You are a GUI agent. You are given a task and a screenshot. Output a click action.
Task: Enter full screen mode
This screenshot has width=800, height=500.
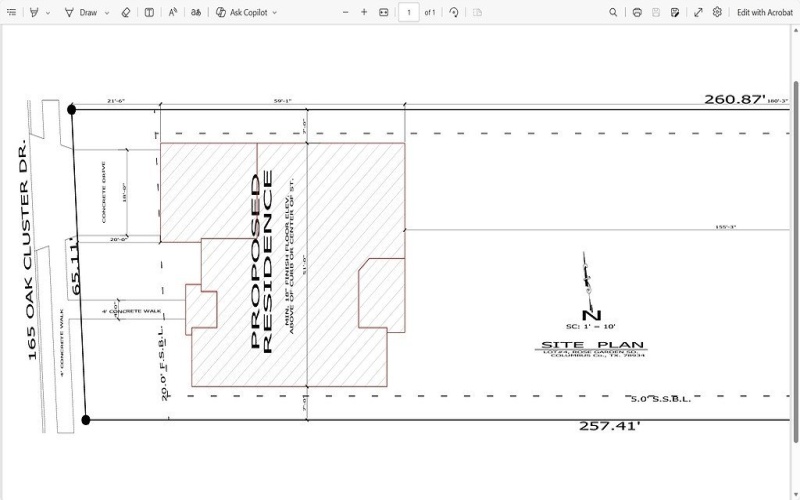(698, 12)
